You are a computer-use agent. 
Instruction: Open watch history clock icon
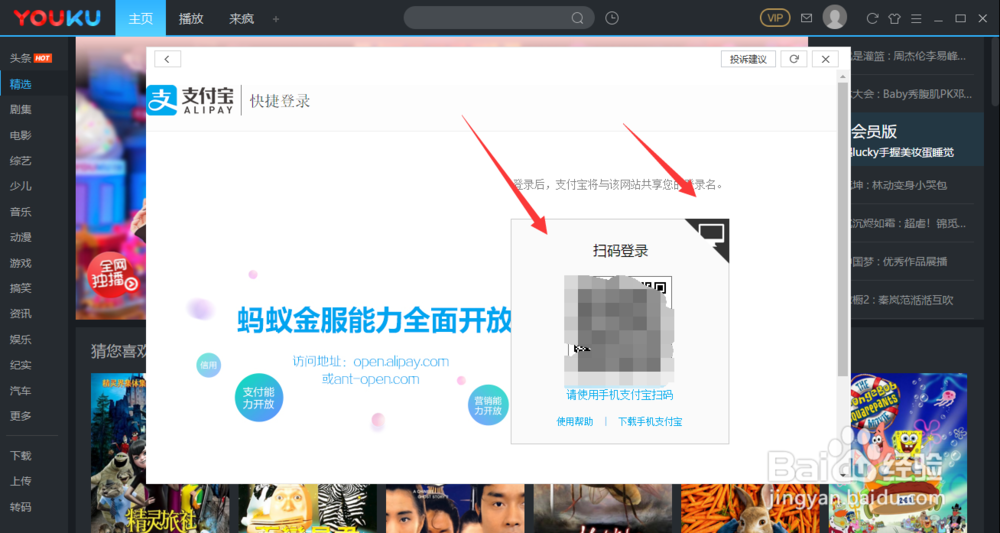(x=612, y=18)
